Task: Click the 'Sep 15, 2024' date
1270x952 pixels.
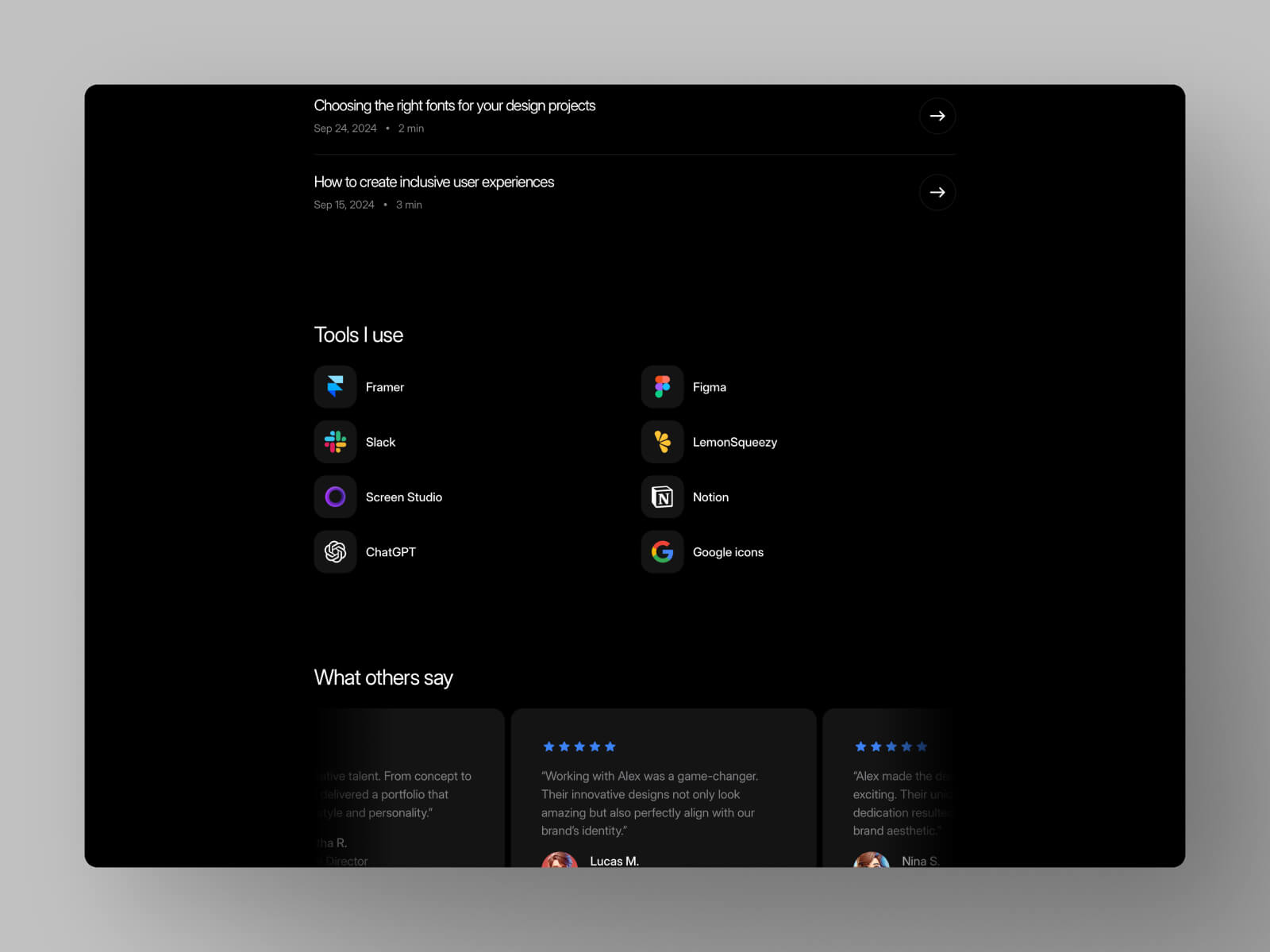Action: click(x=344, y=205)
